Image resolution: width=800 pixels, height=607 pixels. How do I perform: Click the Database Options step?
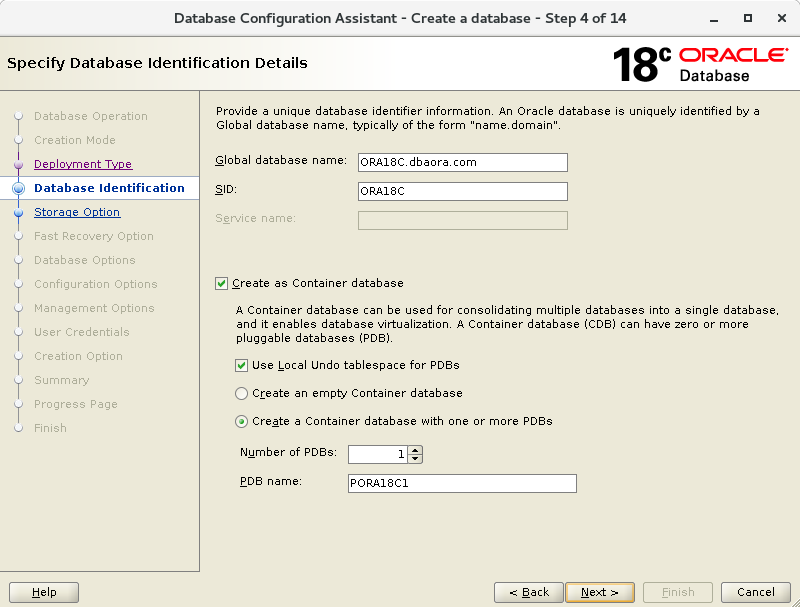pos(85,260)
